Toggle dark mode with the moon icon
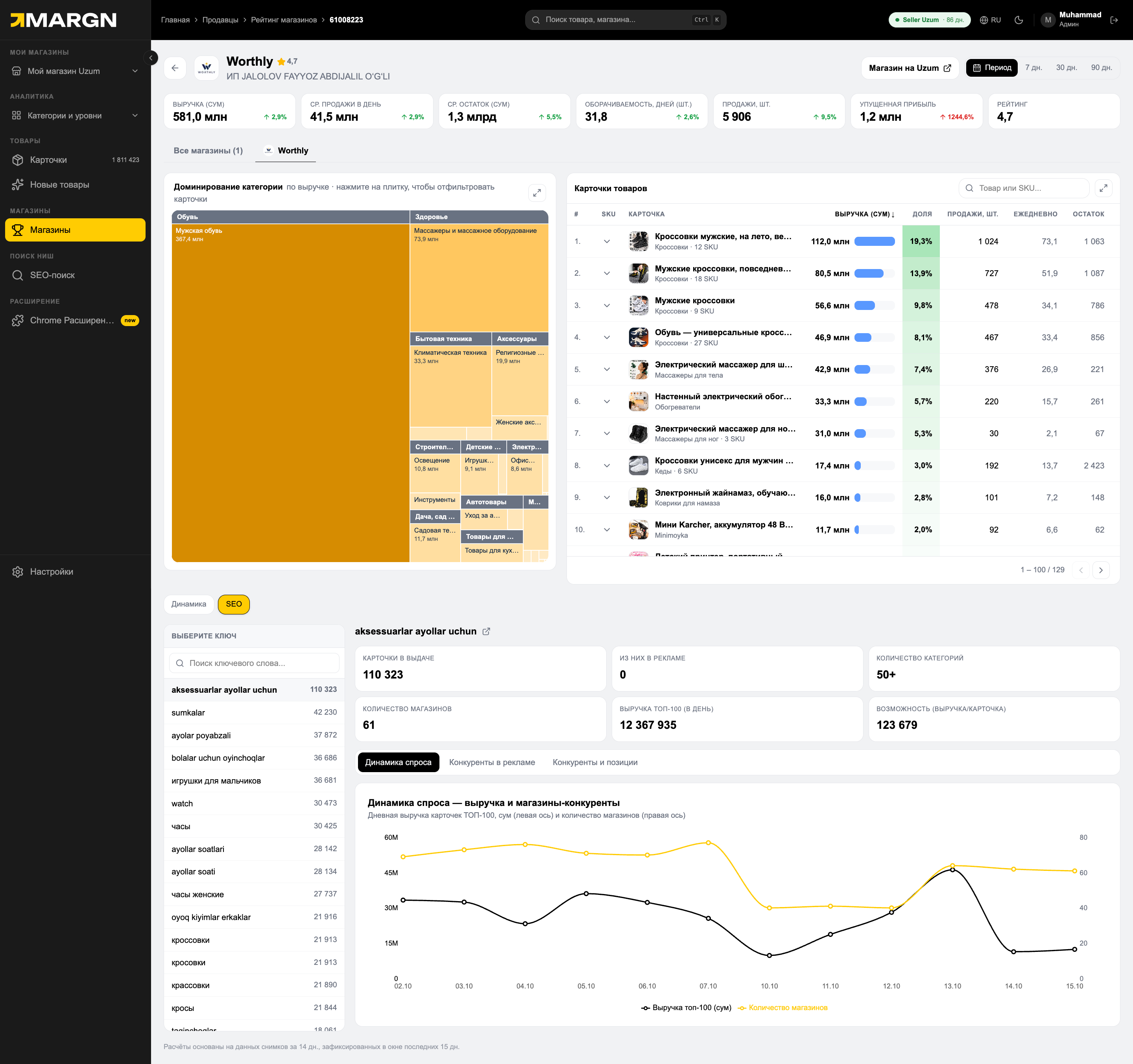The image size is (1133, 1064). pos(1019,20)
